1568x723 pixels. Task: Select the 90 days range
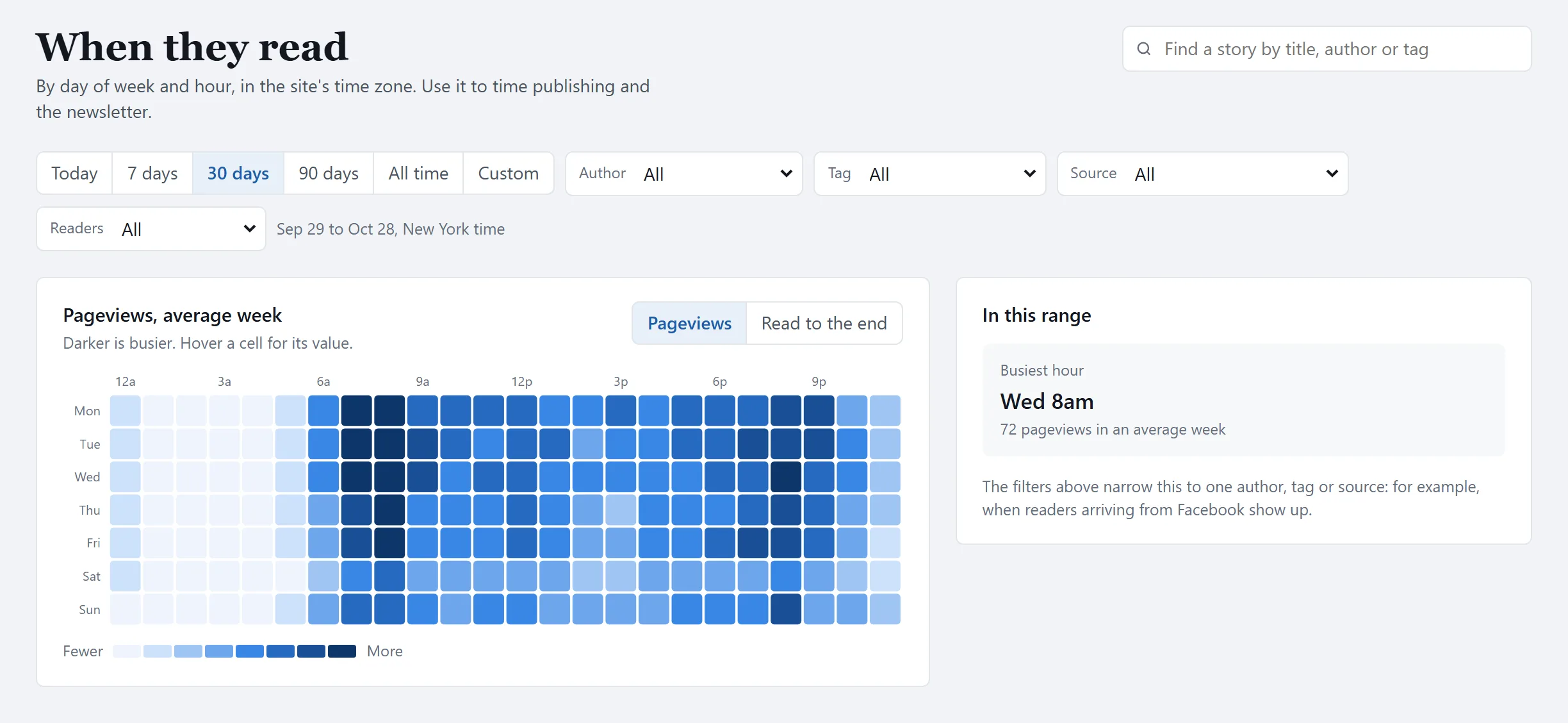(329, 173)
